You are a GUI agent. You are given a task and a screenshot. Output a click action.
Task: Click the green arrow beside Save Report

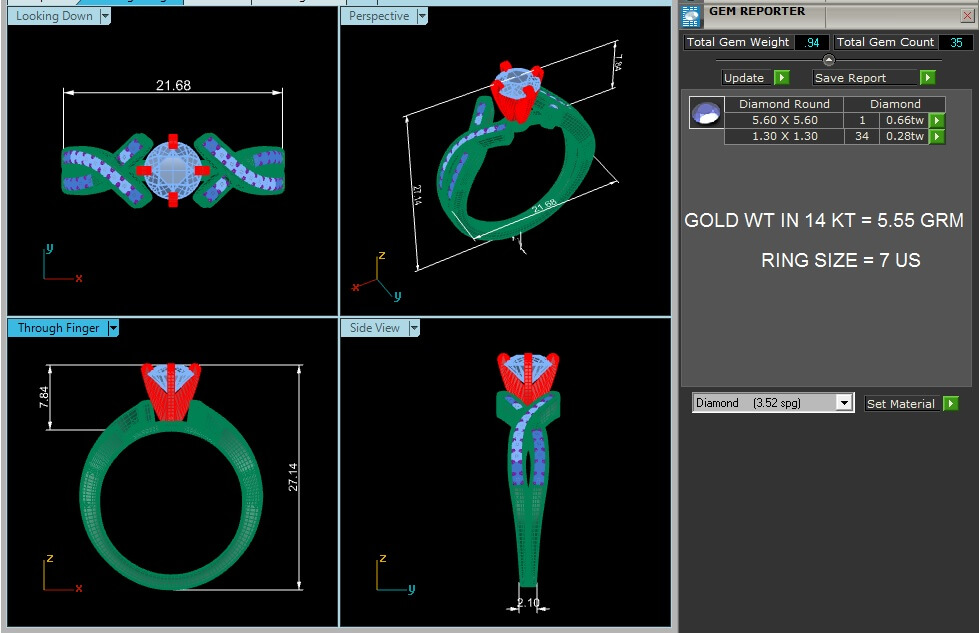click(x=927, y=78)
